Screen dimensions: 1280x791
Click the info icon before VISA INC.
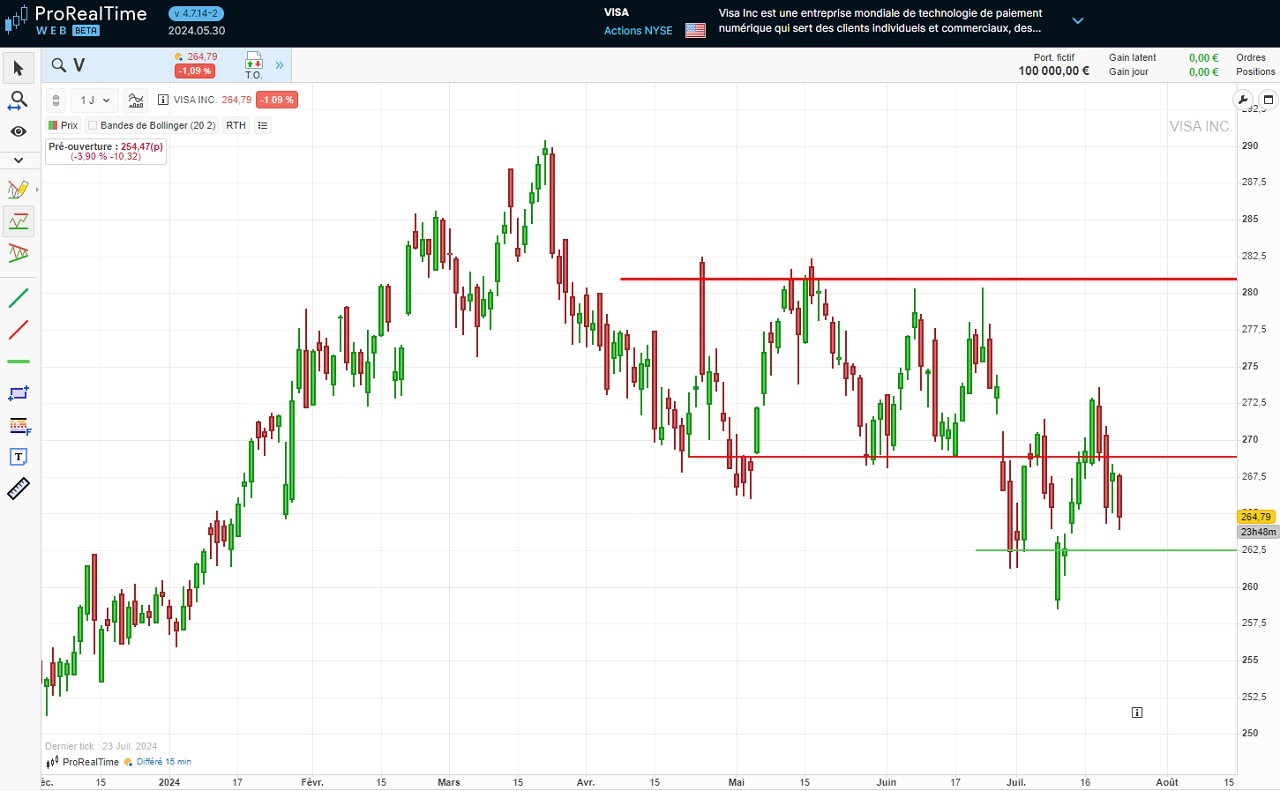click(x=163, y=100)
